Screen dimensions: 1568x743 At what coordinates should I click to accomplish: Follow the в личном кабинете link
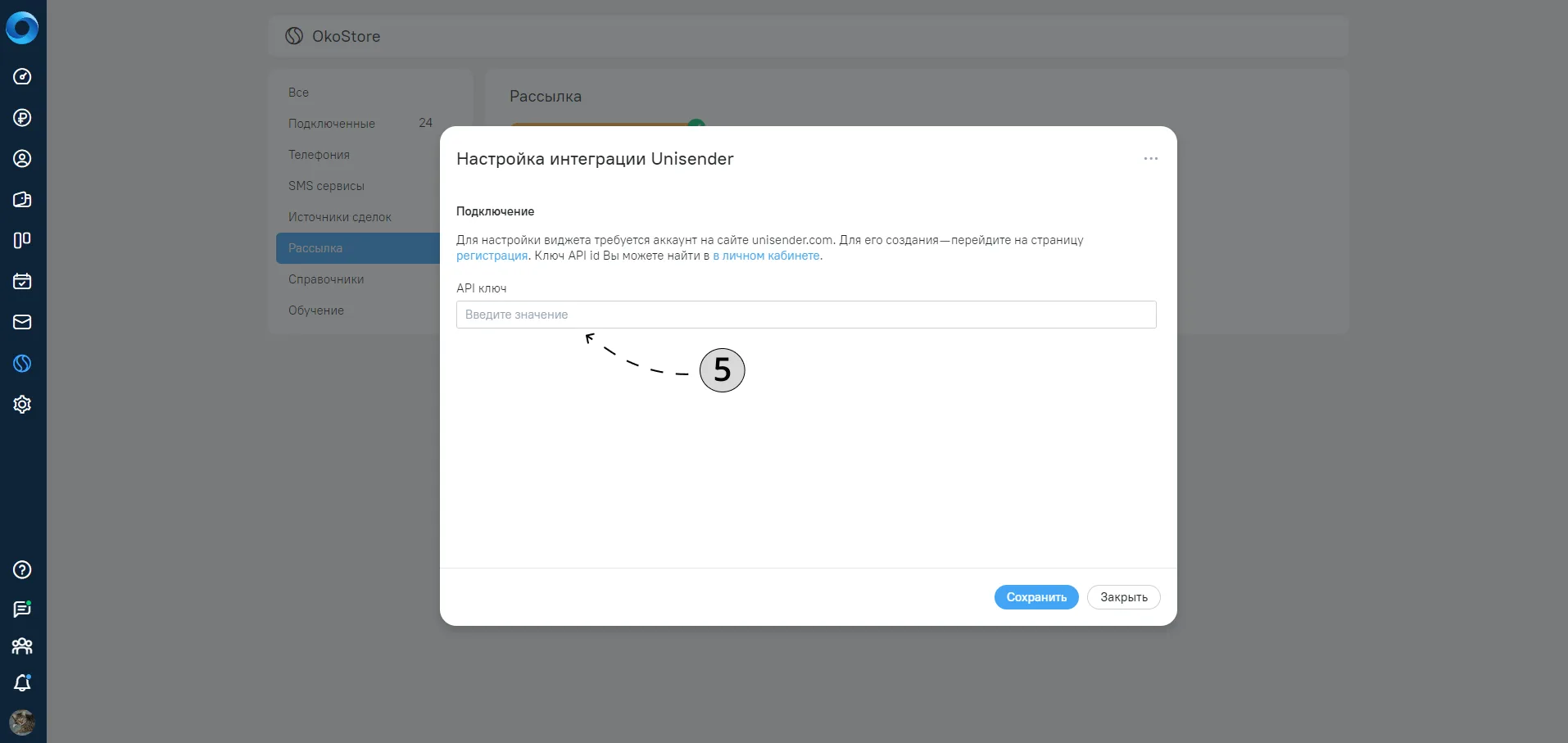pos(766,256)
